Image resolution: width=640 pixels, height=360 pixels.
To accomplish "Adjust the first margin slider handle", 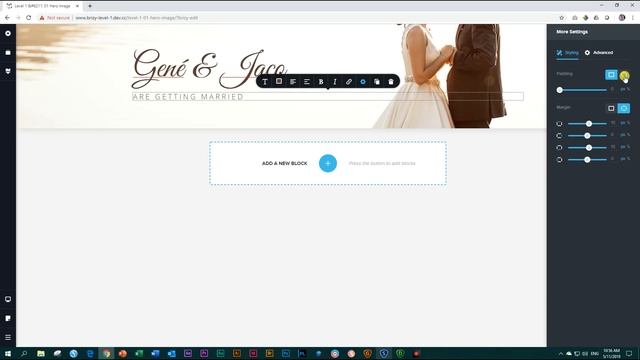I will [x=589, y=123].
